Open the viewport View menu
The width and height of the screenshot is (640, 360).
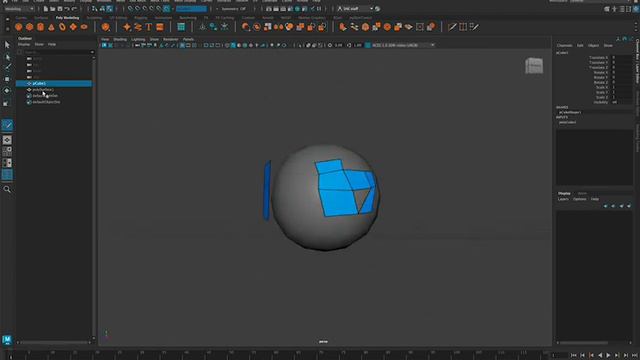(105, 39)
